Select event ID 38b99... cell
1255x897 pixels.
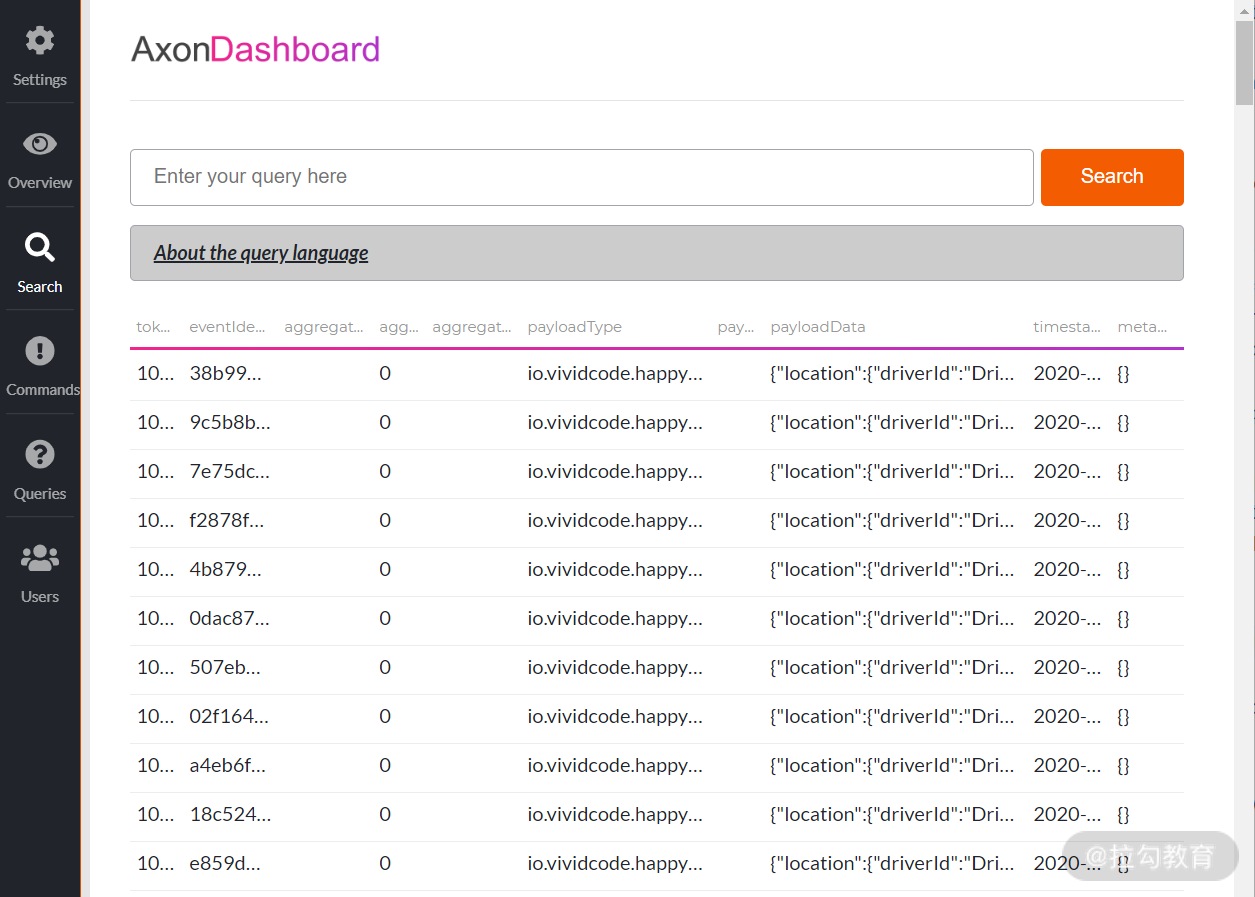click(x=226, y=374)
